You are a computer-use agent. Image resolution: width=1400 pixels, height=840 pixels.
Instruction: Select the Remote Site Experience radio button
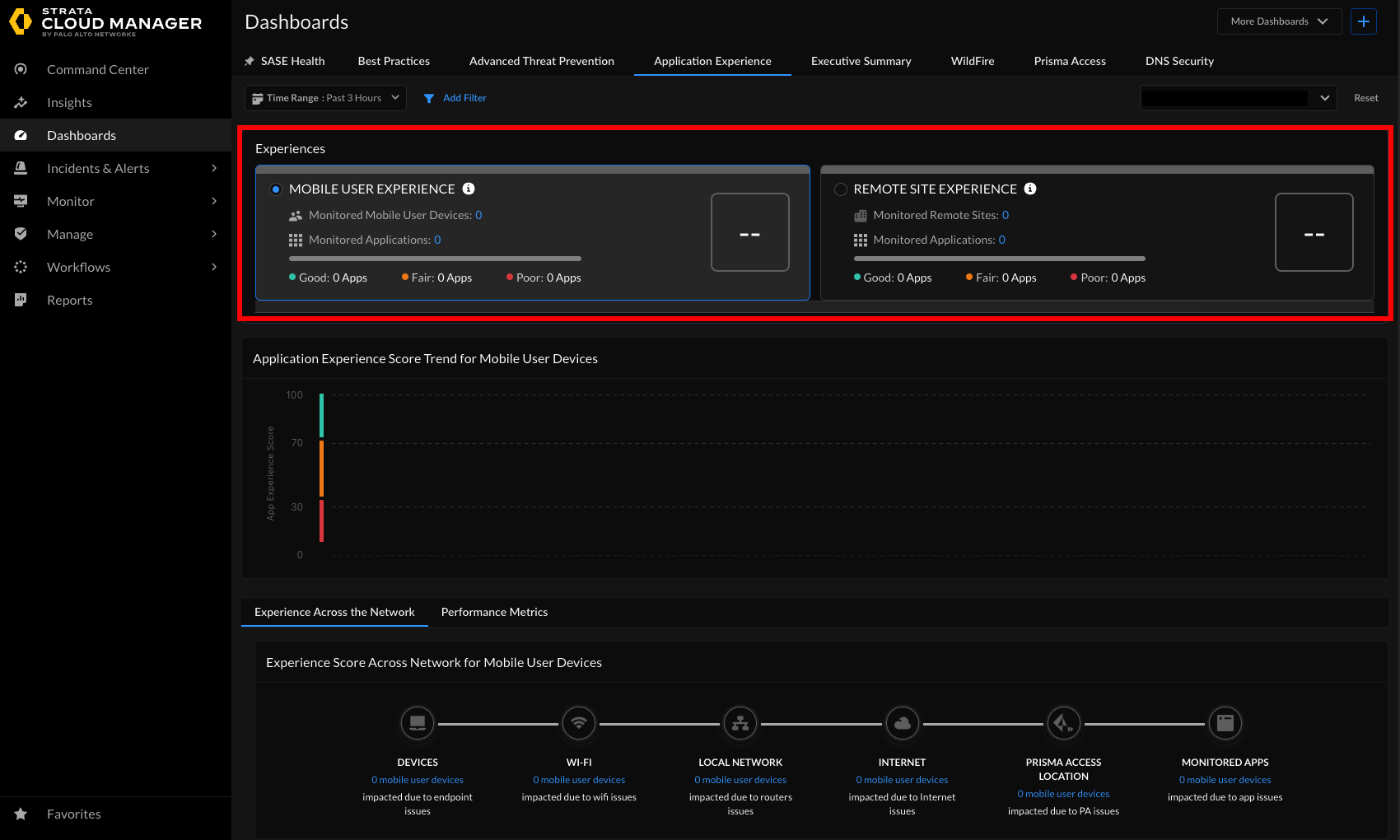click(x=841, y=189)
